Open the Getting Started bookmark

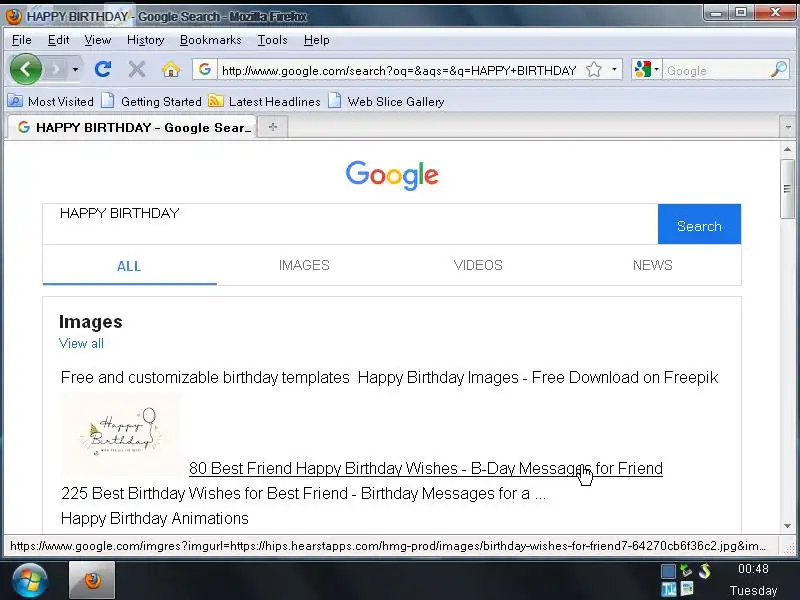point(152,102)
